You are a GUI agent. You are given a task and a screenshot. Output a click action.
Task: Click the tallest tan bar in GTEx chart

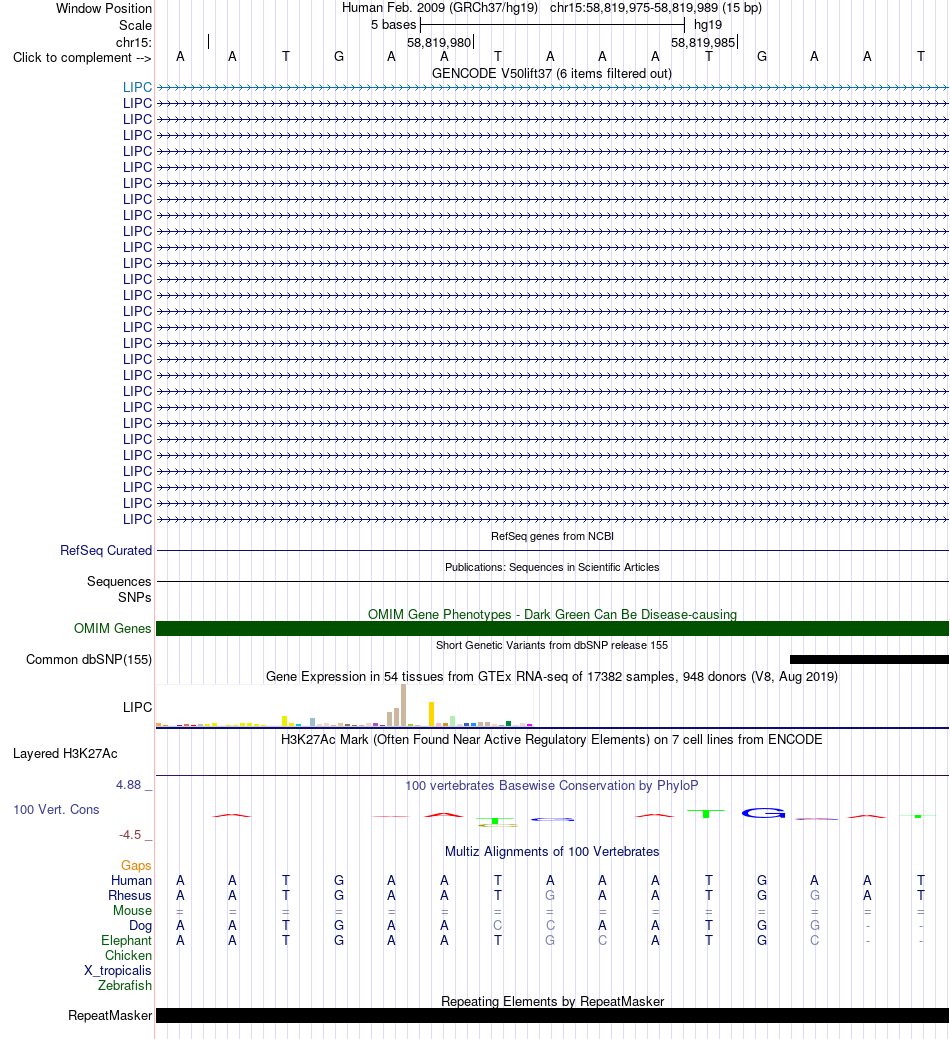click(403, 705)
